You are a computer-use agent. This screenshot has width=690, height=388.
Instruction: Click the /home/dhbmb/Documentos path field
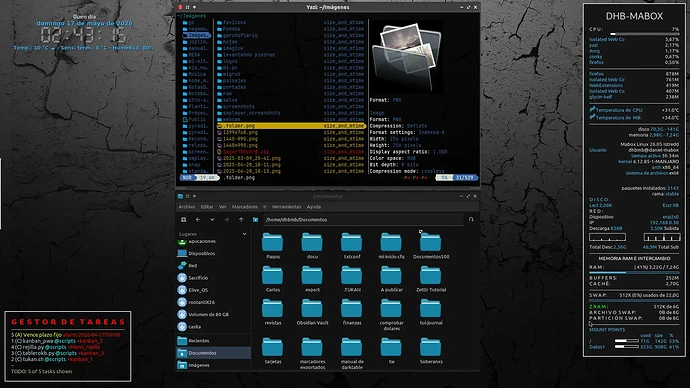click(363, 220)
